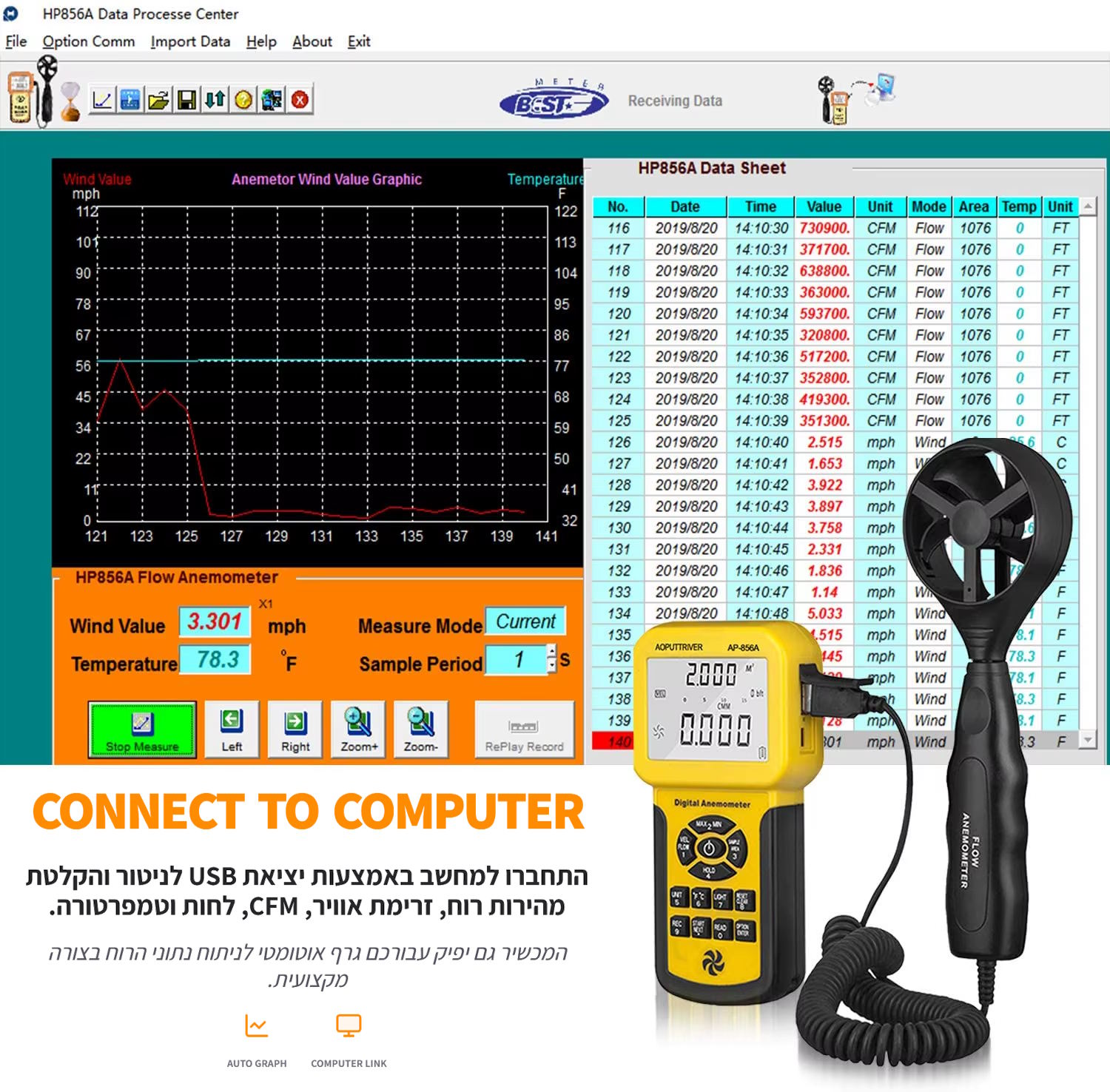Click the RePlay Record button
Image resolution: width=1110 pixels, height=1092 pixels.
click(x=524, y=731)
